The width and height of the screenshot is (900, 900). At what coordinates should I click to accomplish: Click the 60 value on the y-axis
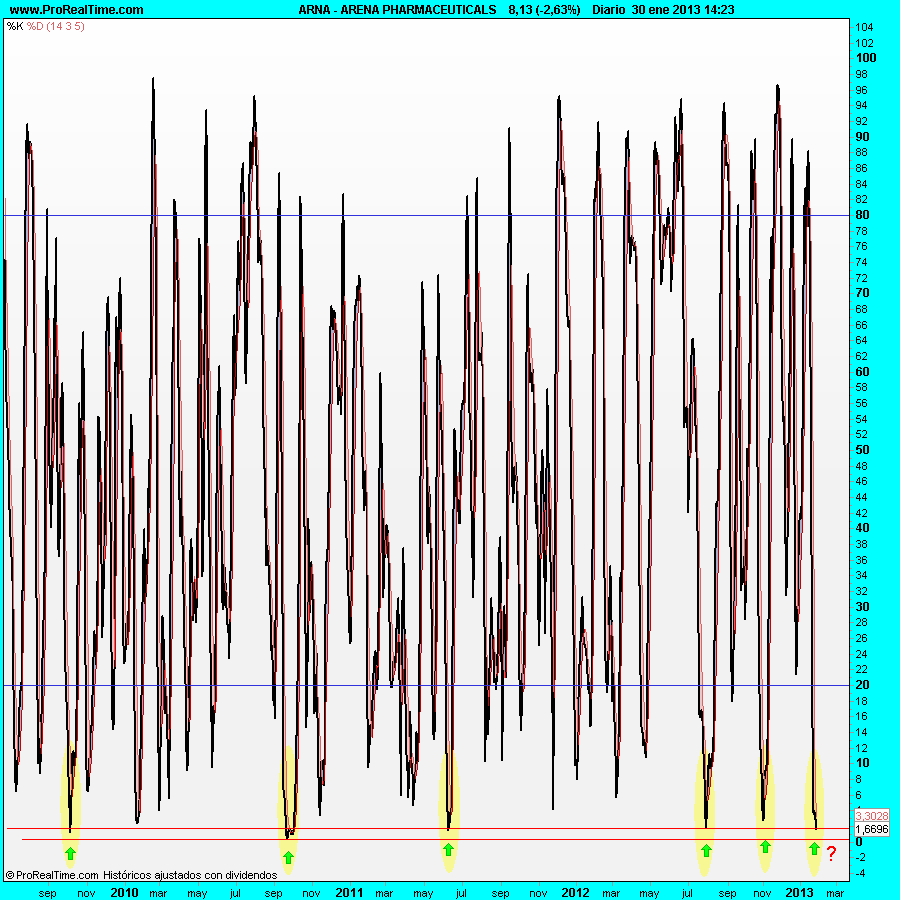tap(862, 371)
